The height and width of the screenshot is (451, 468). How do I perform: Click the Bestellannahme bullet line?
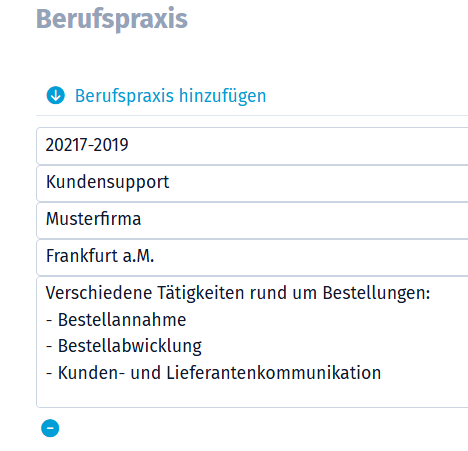click(x=116, y=320)
